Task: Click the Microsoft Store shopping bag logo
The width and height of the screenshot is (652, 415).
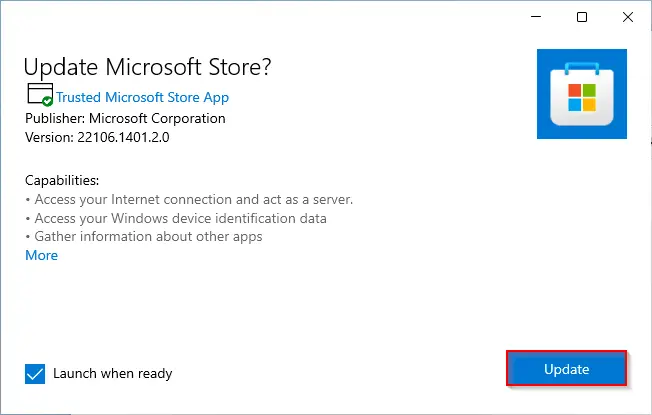Action: point(582,94)
